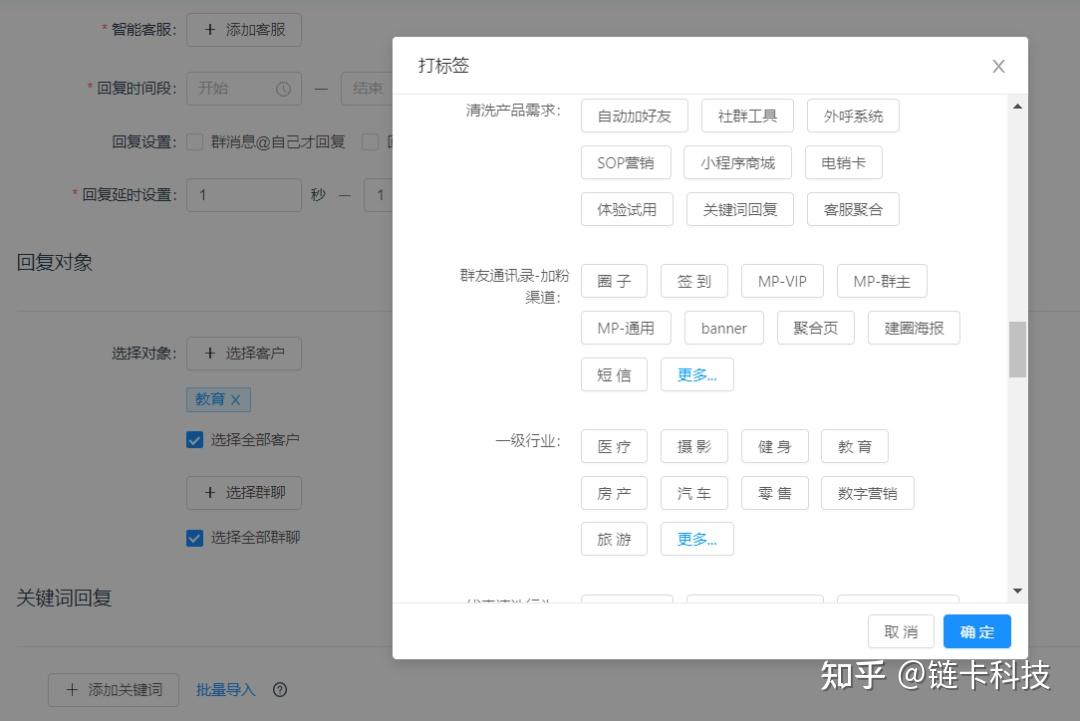Confirm tags with the 确定 button
1080x721 pixels.
click(976, 631)
